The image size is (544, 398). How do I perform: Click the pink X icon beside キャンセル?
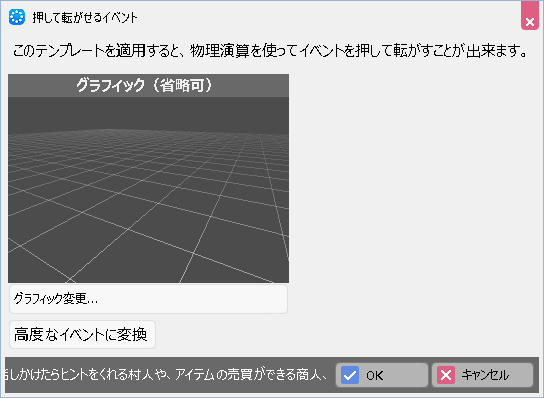click(446, 375)
